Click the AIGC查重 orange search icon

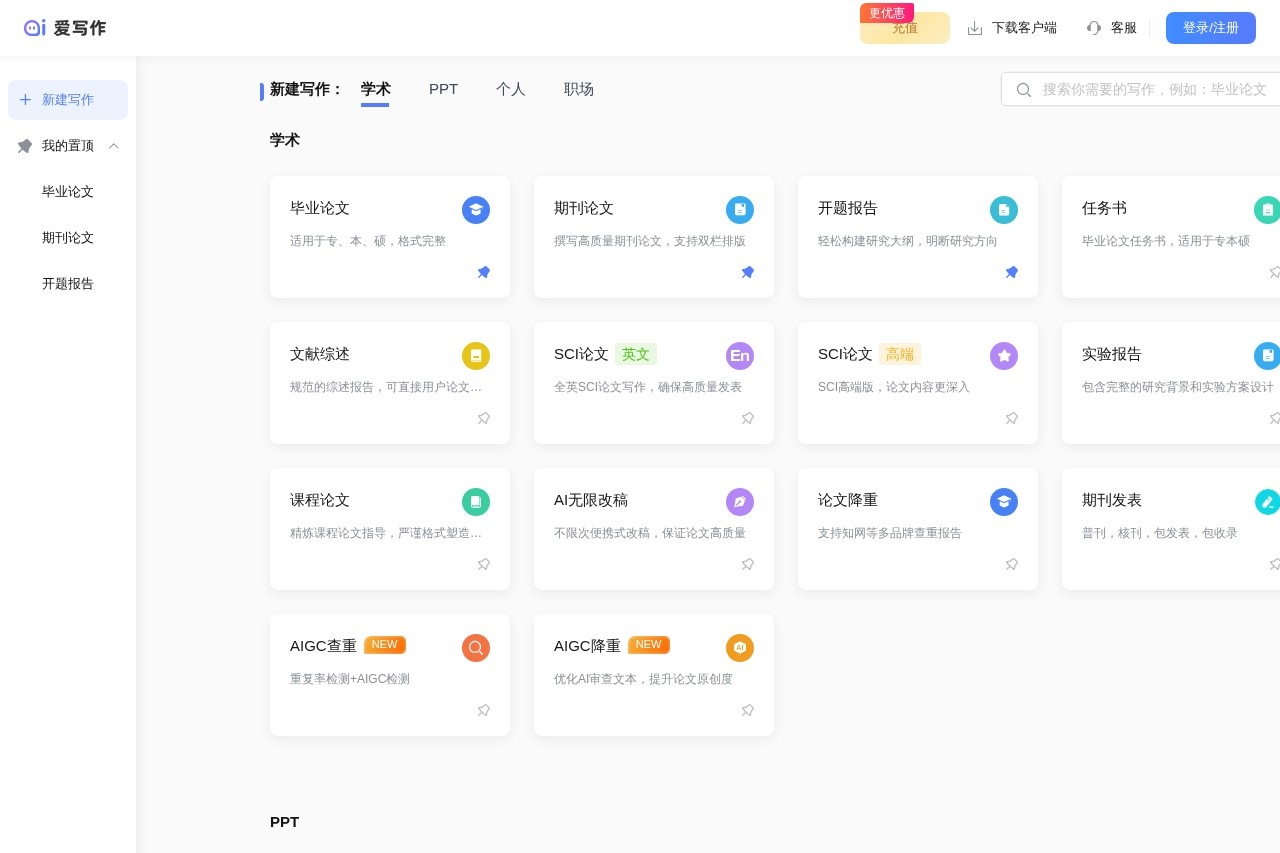476,648
